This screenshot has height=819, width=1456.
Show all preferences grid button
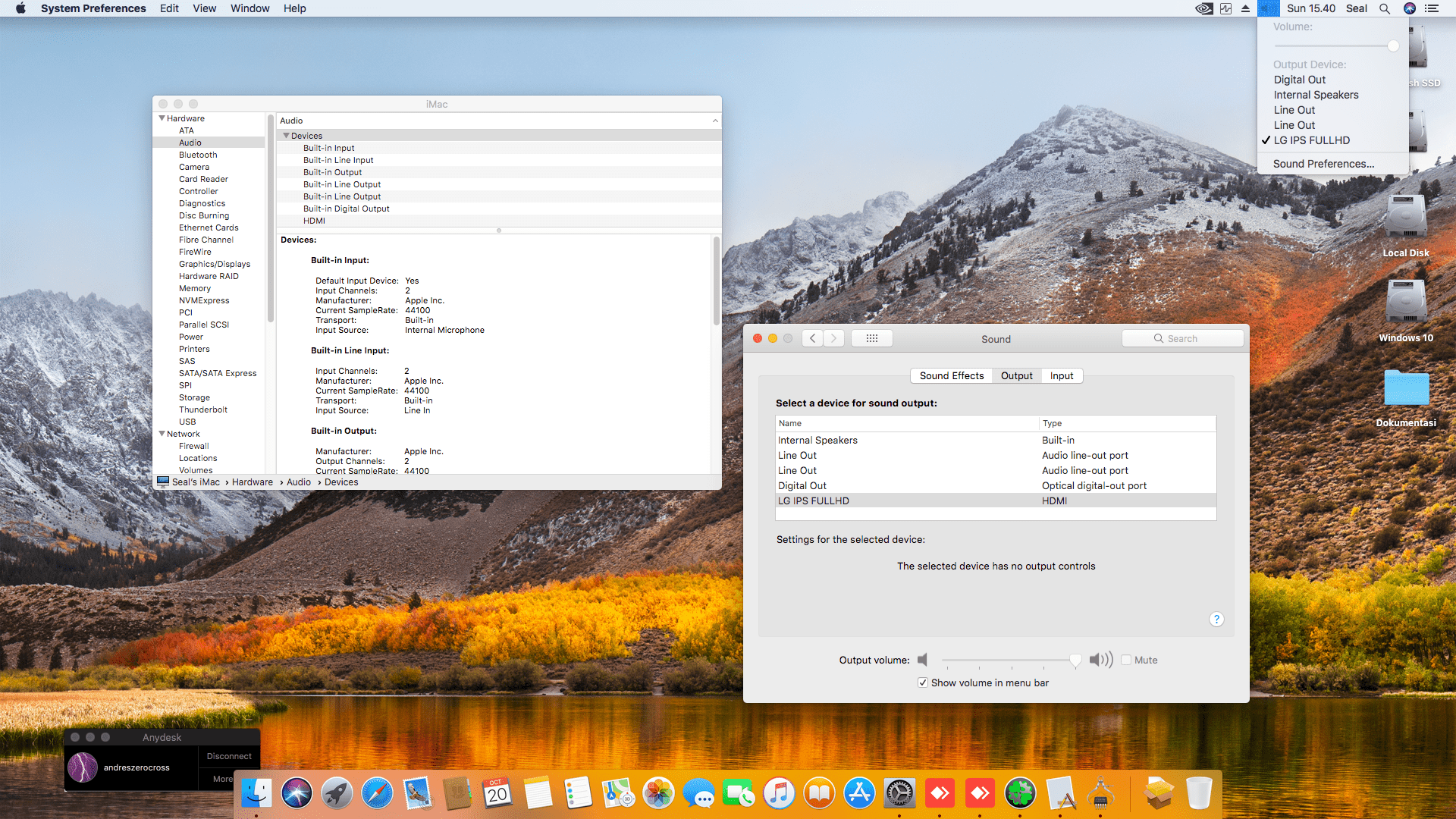point(871,338)
